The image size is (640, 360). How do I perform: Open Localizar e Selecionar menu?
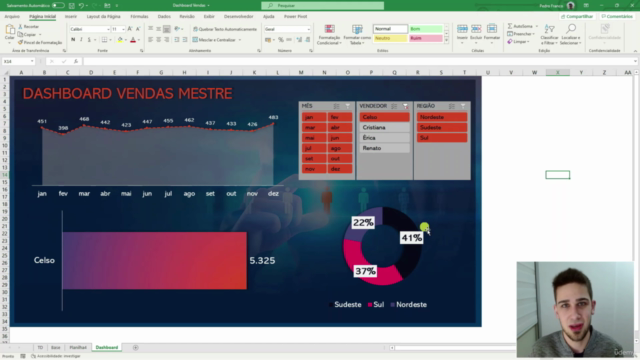point(570,34)
